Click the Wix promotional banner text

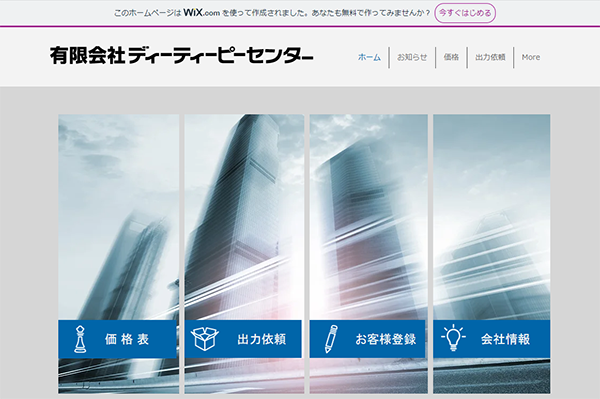click(x=272, y=13)
